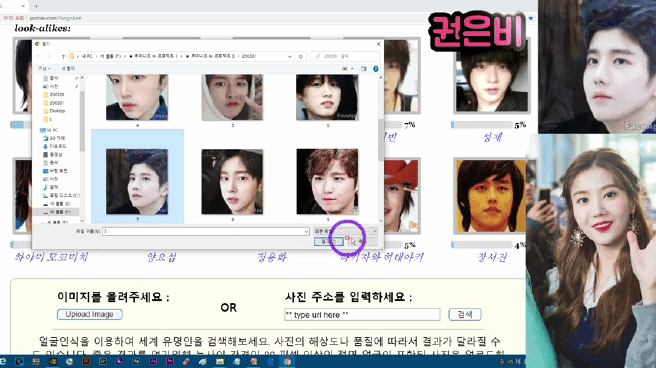Screen dimensions: 656x368
Task: Open the 장서진 look-alike link
Action: (x=492, y=257)
